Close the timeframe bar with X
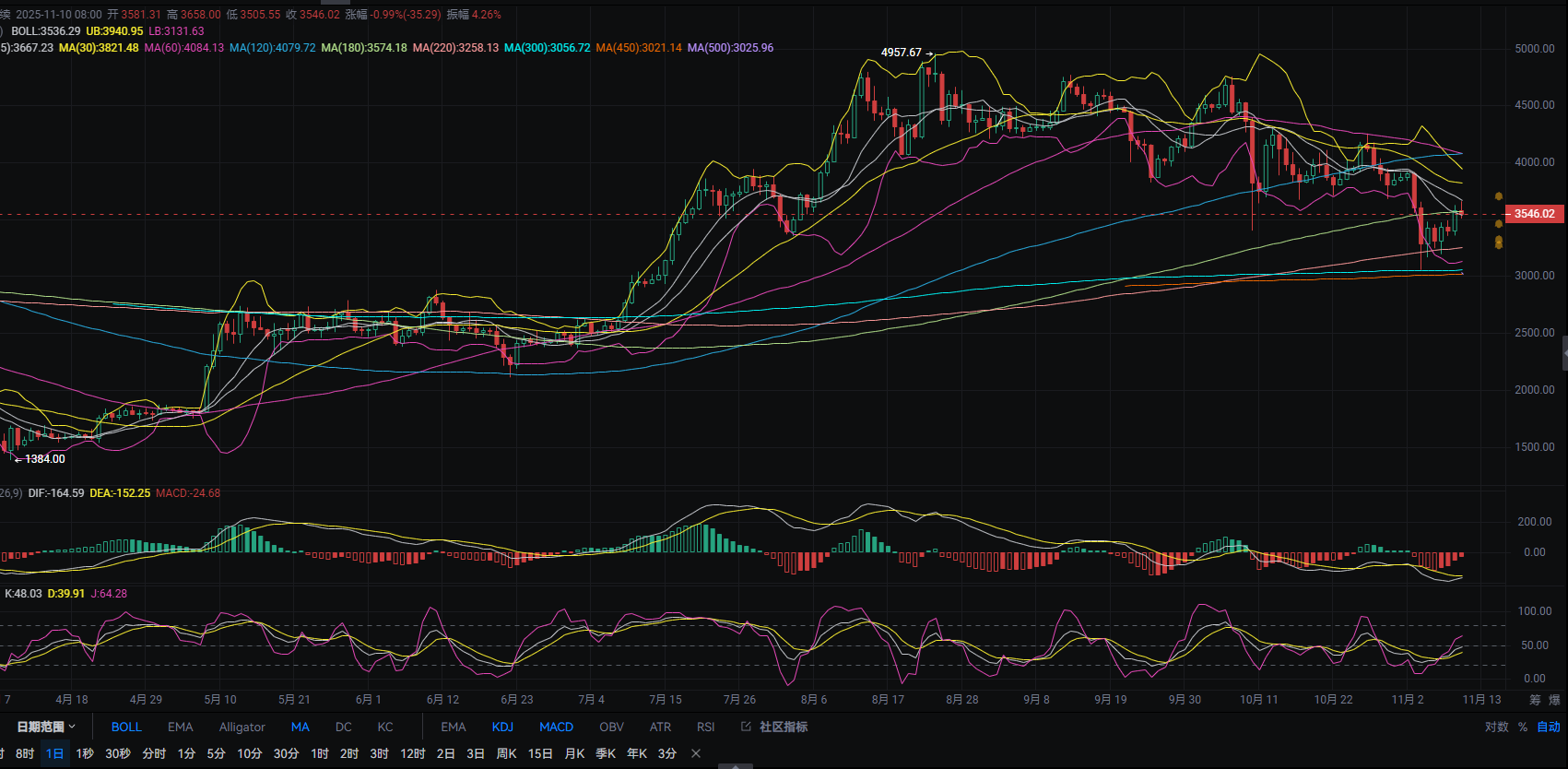 point(696,753)
